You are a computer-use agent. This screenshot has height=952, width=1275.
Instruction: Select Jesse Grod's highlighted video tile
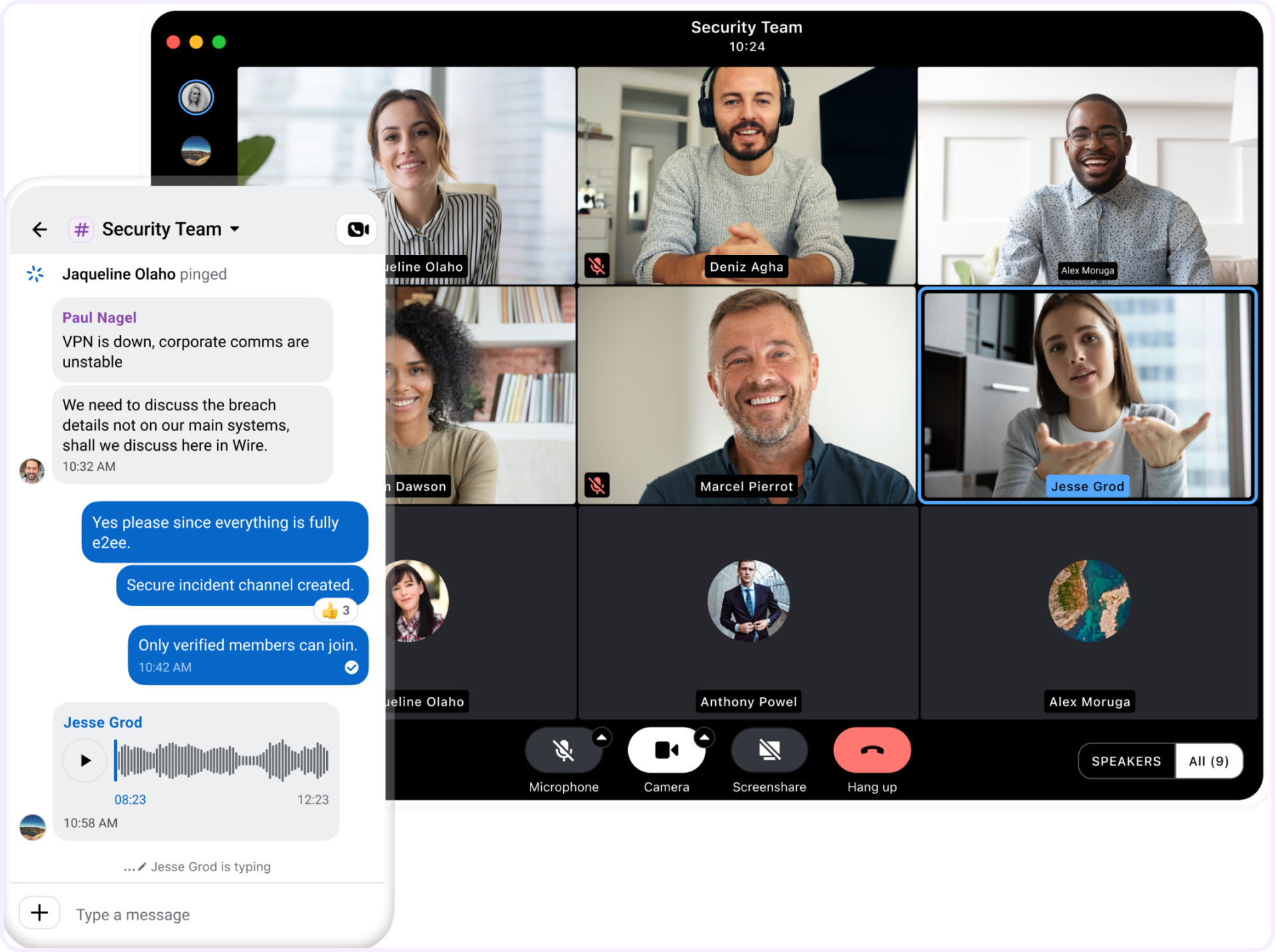click(1088, 396)
